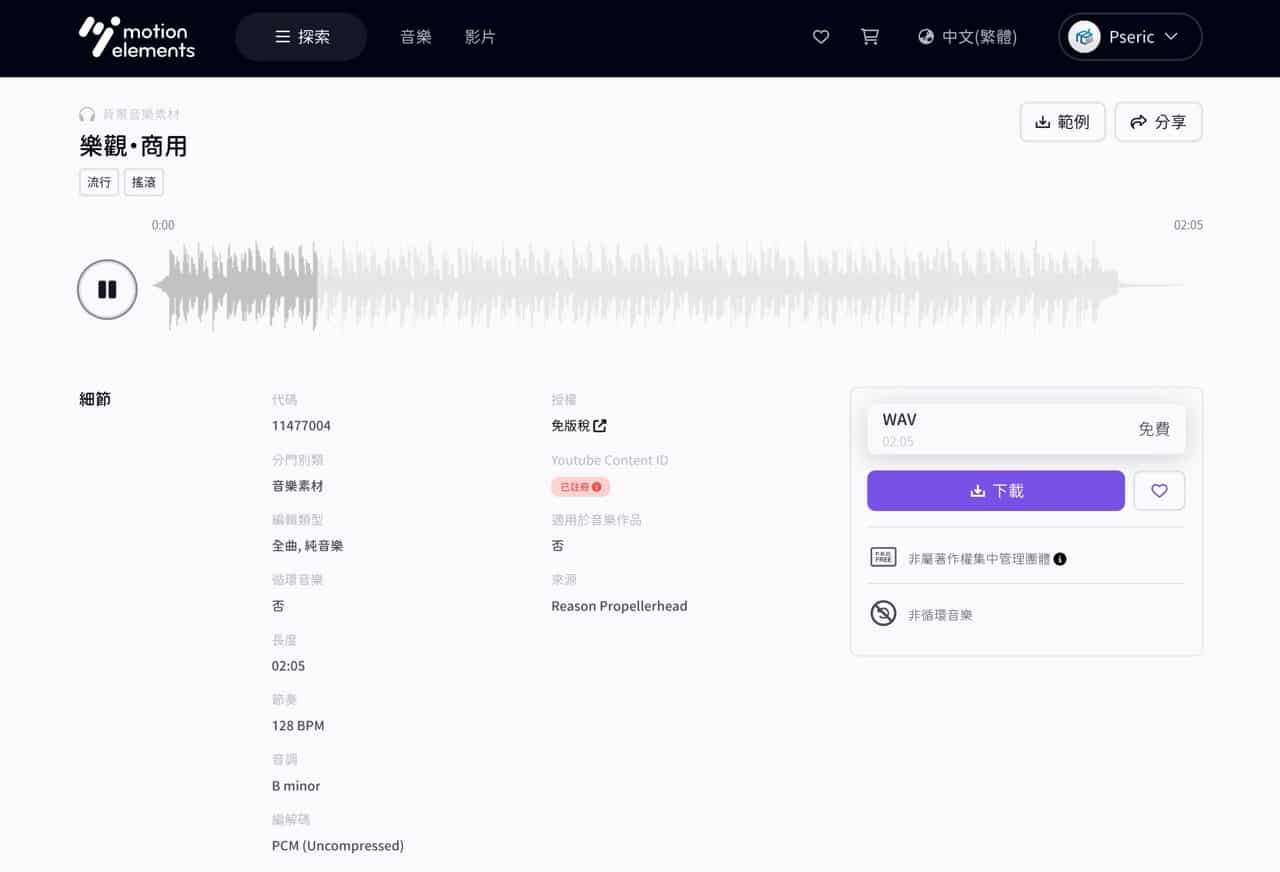
Task: Click the purple 下載 download button
Action: tap(996, 491)
